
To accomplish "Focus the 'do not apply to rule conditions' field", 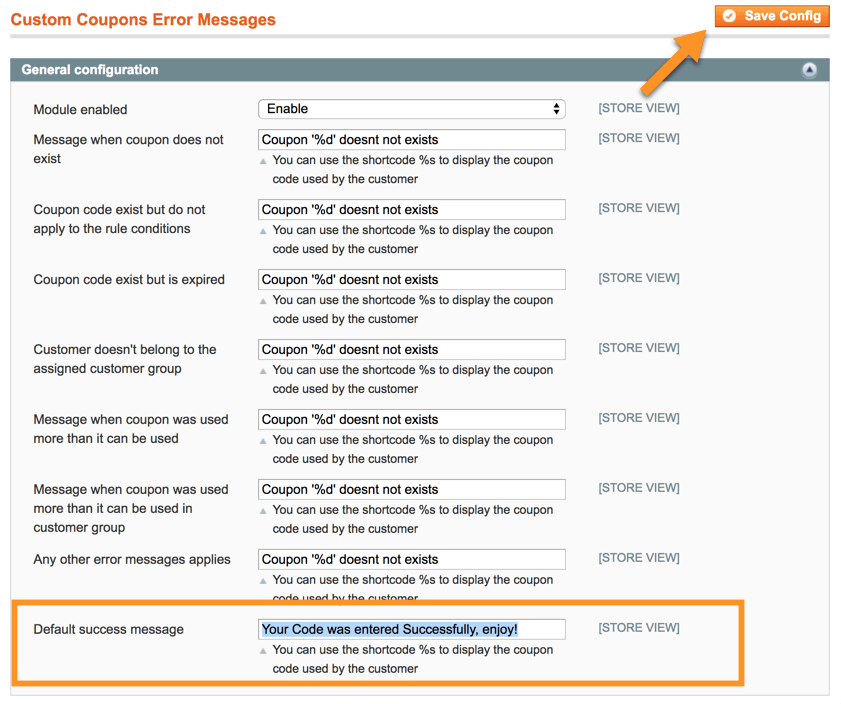I will [x=411, y=210].
